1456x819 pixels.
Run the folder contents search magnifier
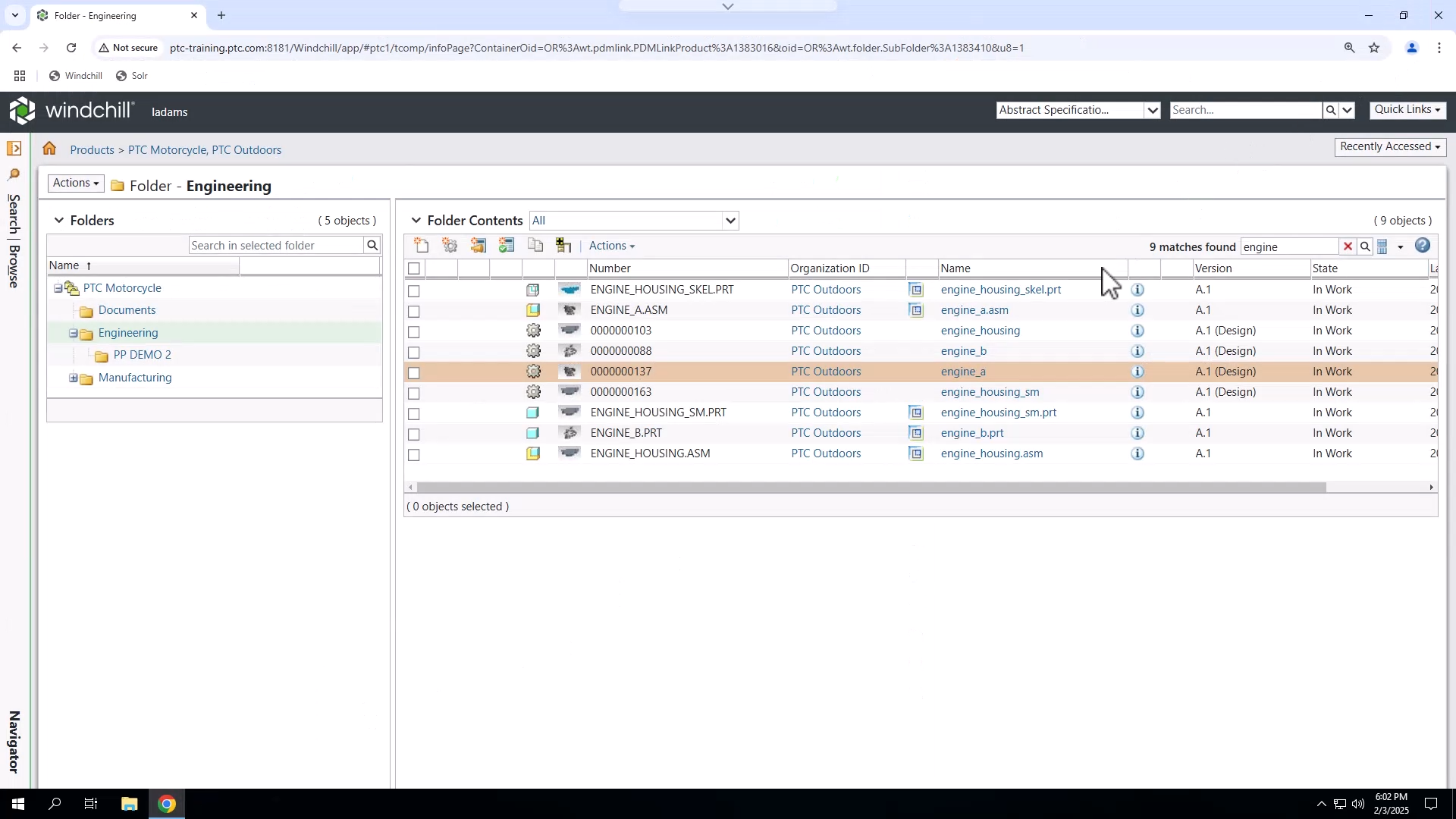coord(1366,246)
